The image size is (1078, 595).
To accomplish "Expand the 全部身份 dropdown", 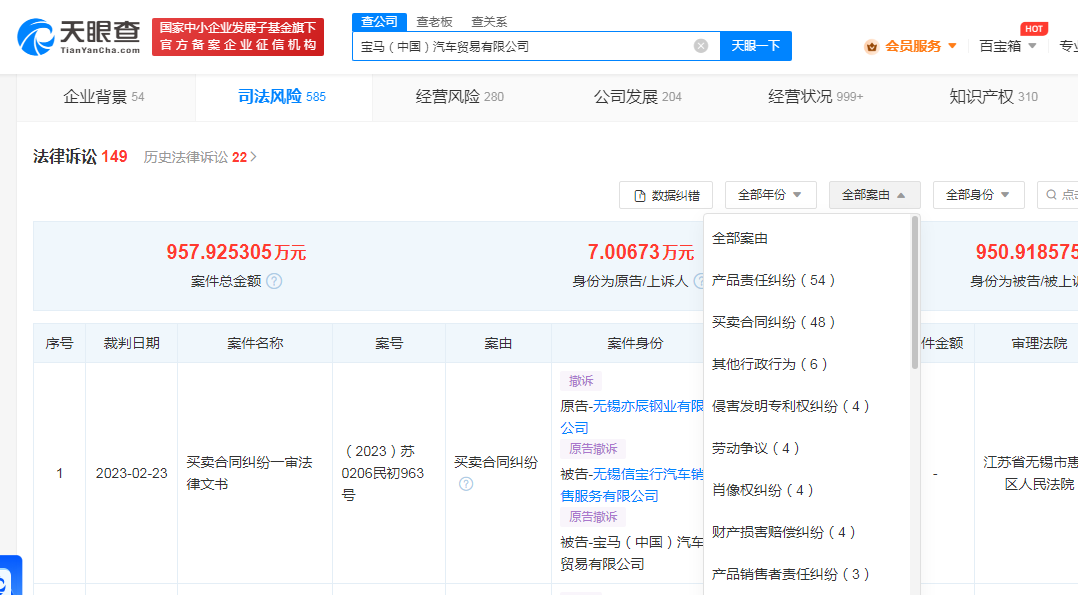I will click(978, 195).
